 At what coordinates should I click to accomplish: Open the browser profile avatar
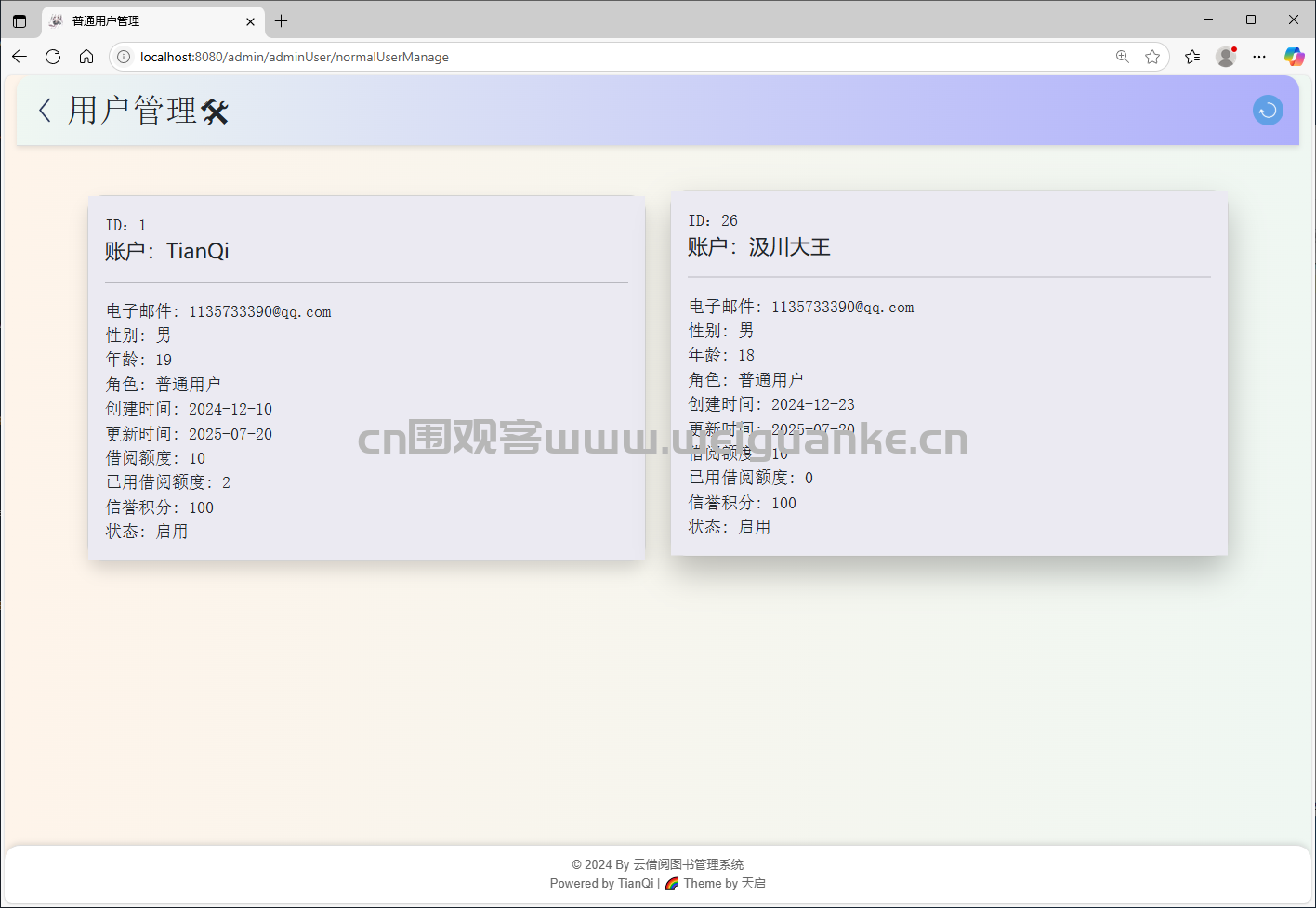[x=1225, y=57]
